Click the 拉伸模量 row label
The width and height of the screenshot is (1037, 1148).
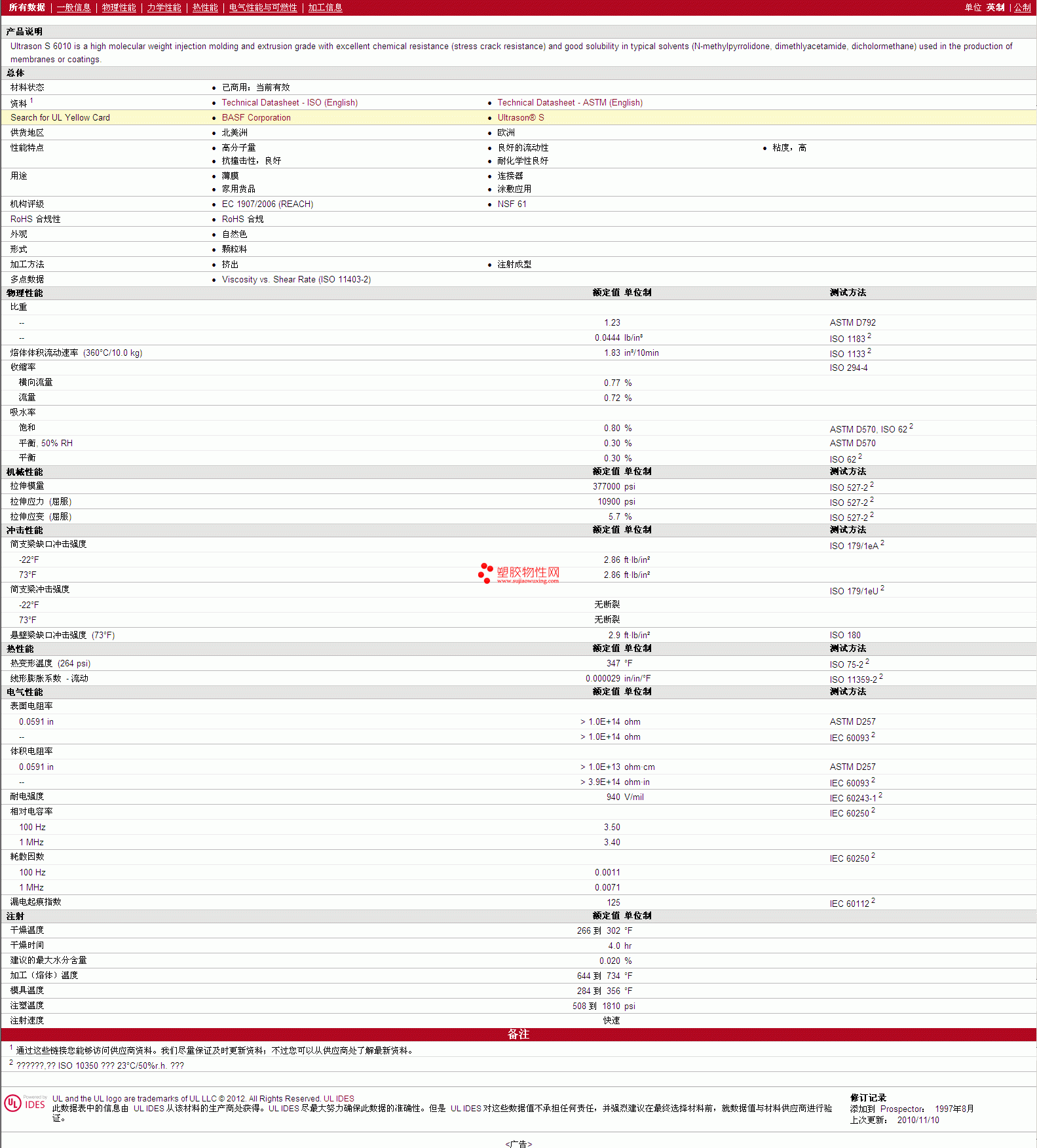point(27,486)
